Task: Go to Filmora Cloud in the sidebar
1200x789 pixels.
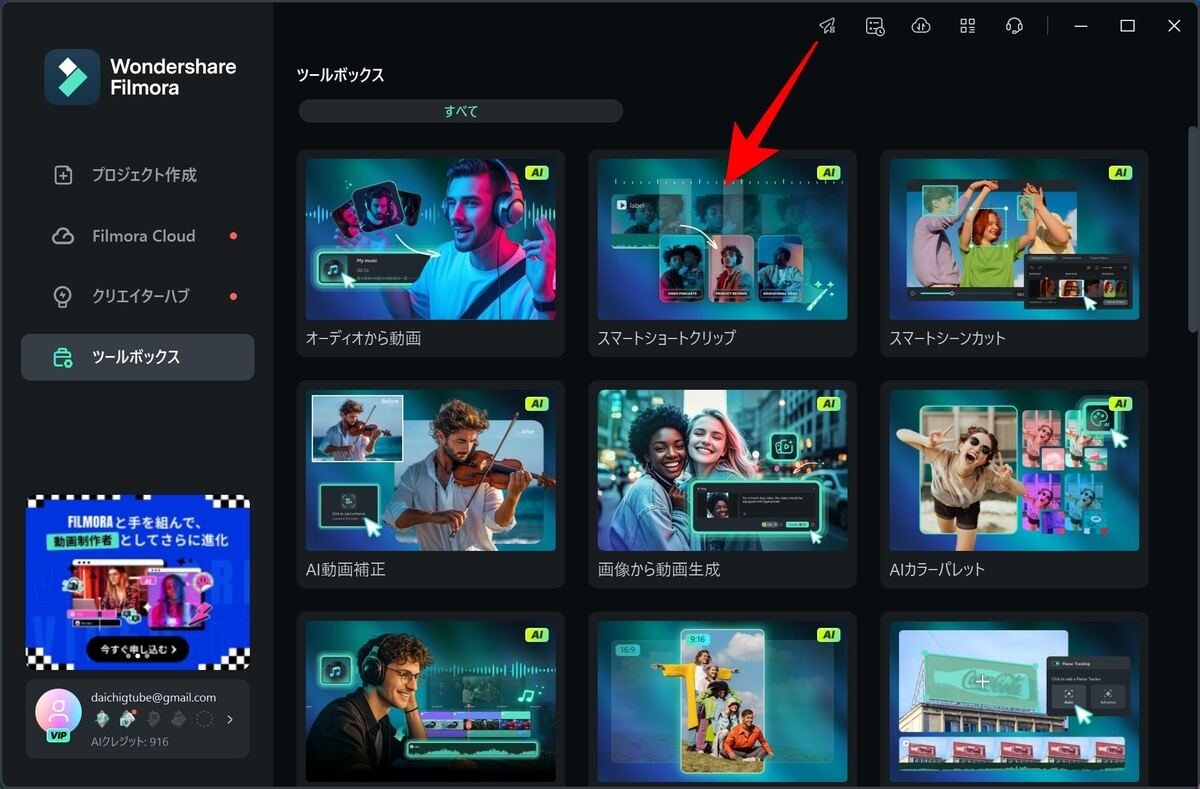Action: (137, 236)
